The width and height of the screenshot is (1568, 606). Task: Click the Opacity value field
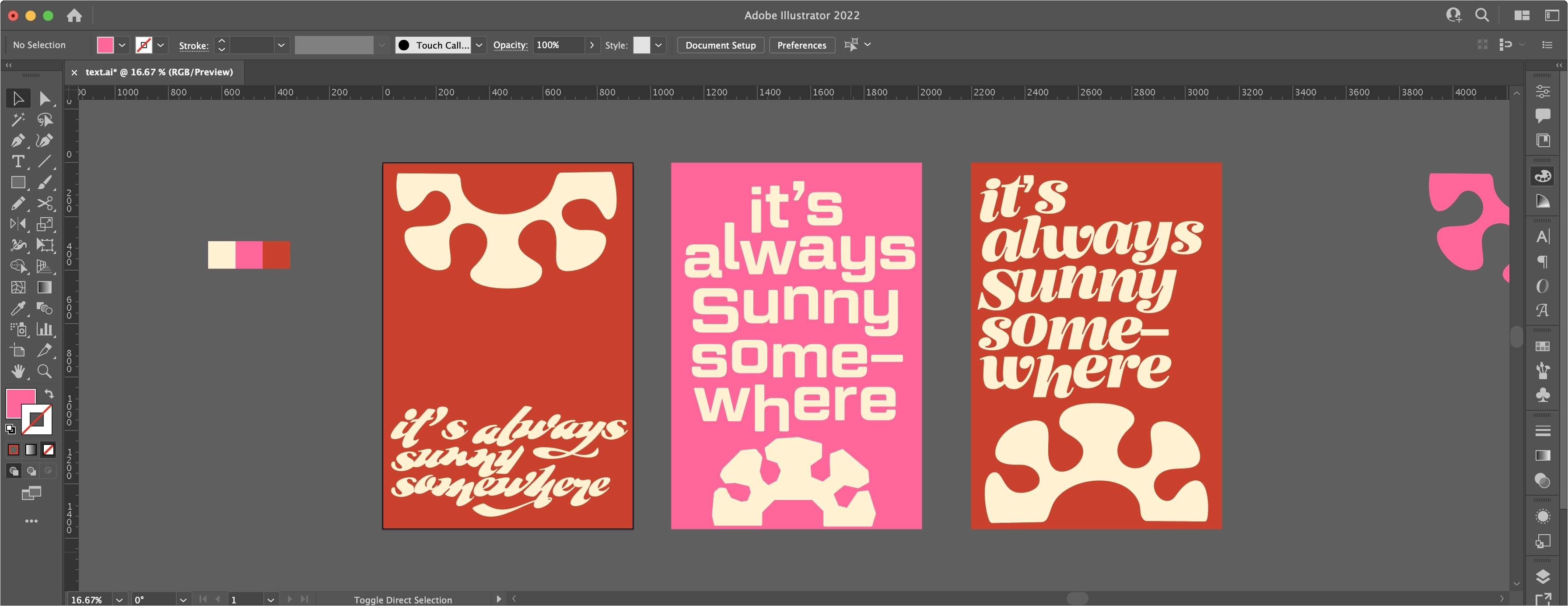(x=559, y=45)
